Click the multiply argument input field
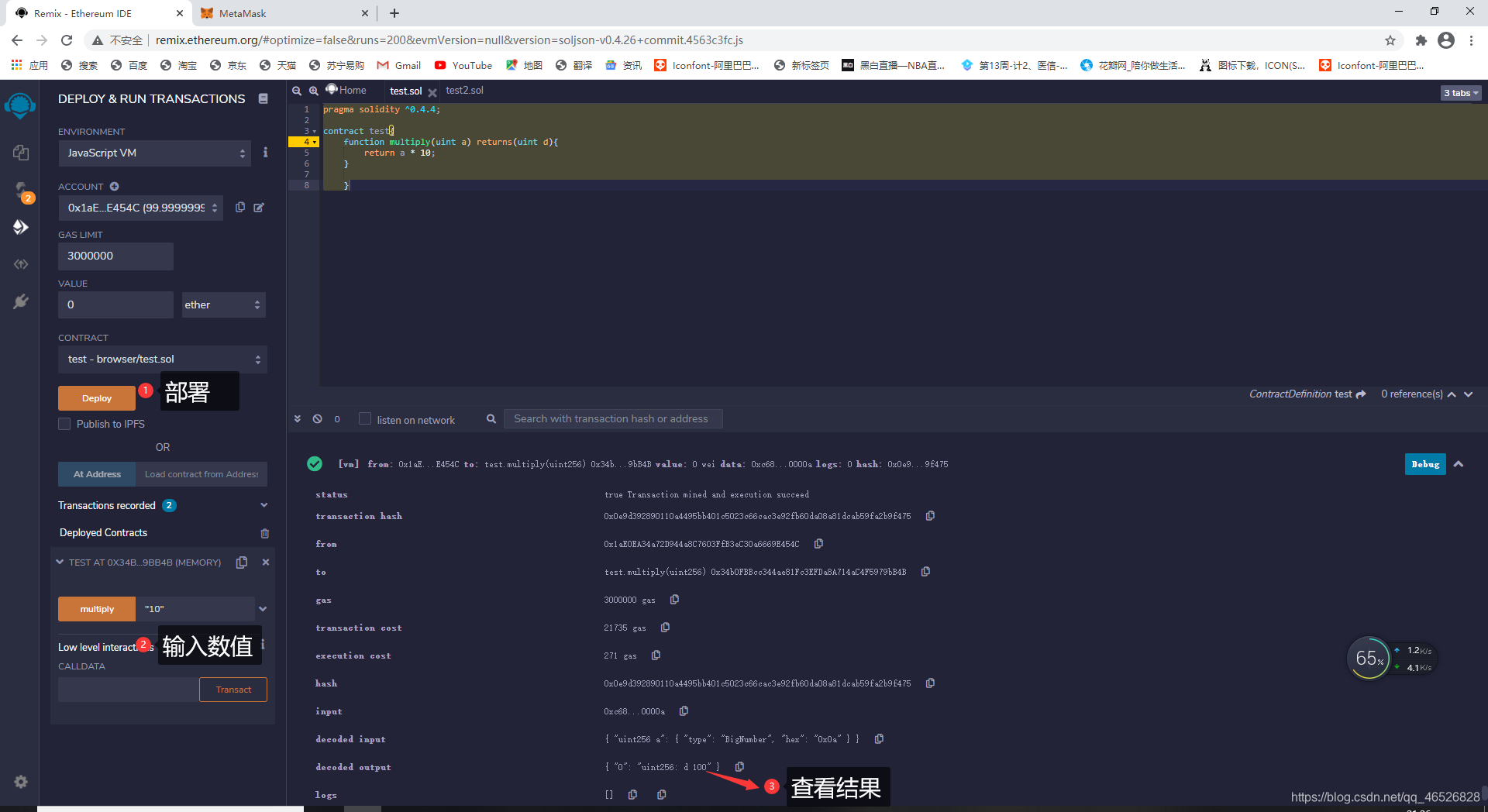This screenshot has height=812, width=1488. point(195,609)
